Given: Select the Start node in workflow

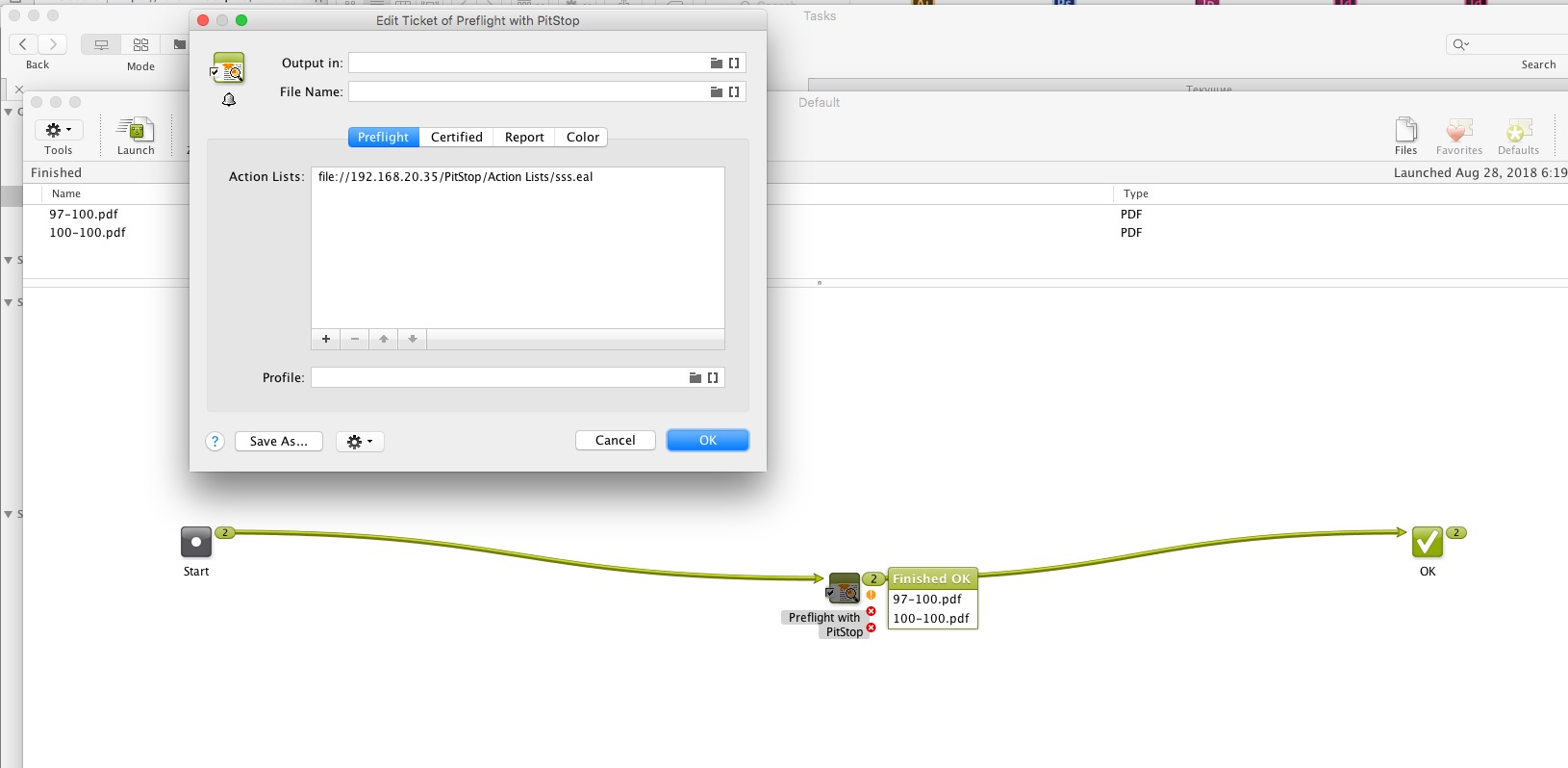Looking at the screenshot, I should point(196,542).
